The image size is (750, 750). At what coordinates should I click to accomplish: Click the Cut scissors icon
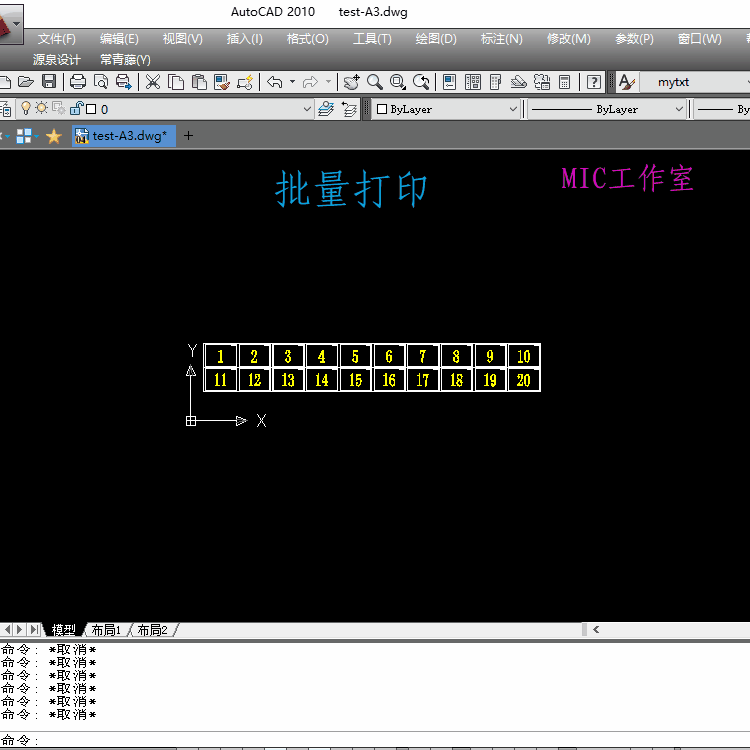pos(153,82)
